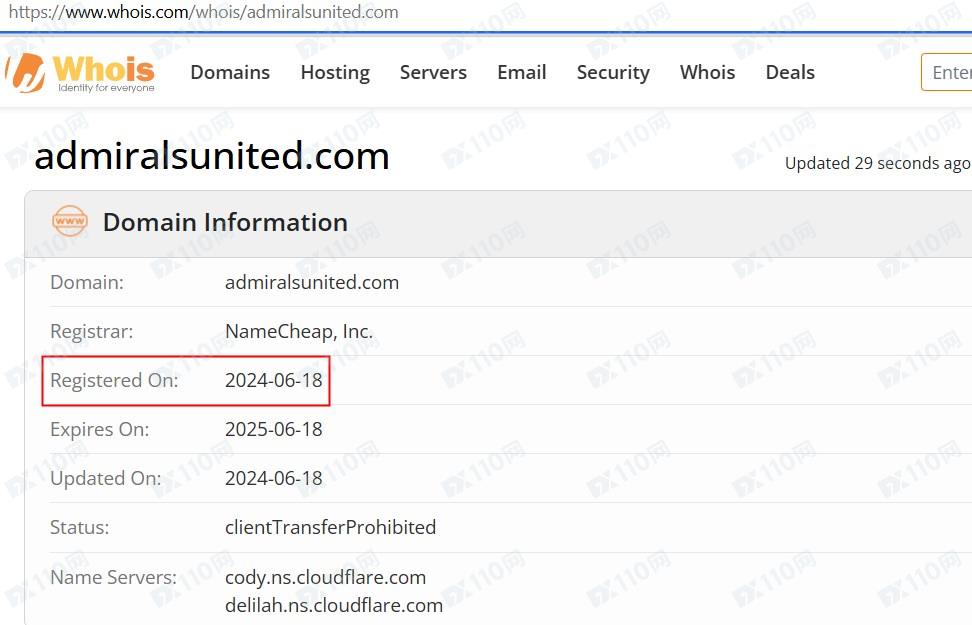The height and width of the screenshot is (625, 972).
Task: Select the Email menu item
Action: pos(522,73)
